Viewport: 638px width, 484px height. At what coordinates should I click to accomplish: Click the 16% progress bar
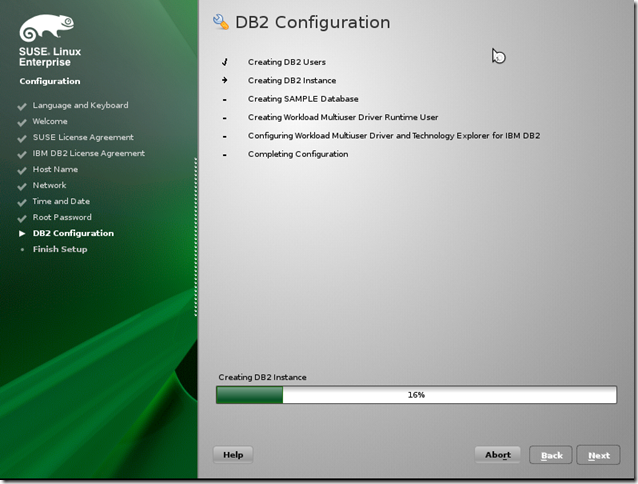click(416, 395)
